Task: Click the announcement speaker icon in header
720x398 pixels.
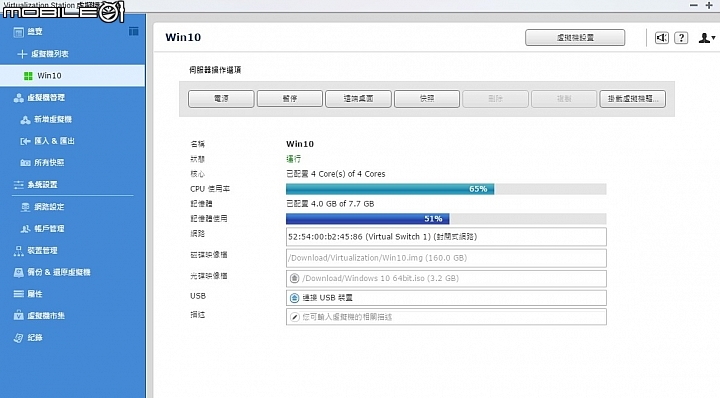Action: pyautogui.click(x=662, y=38)
